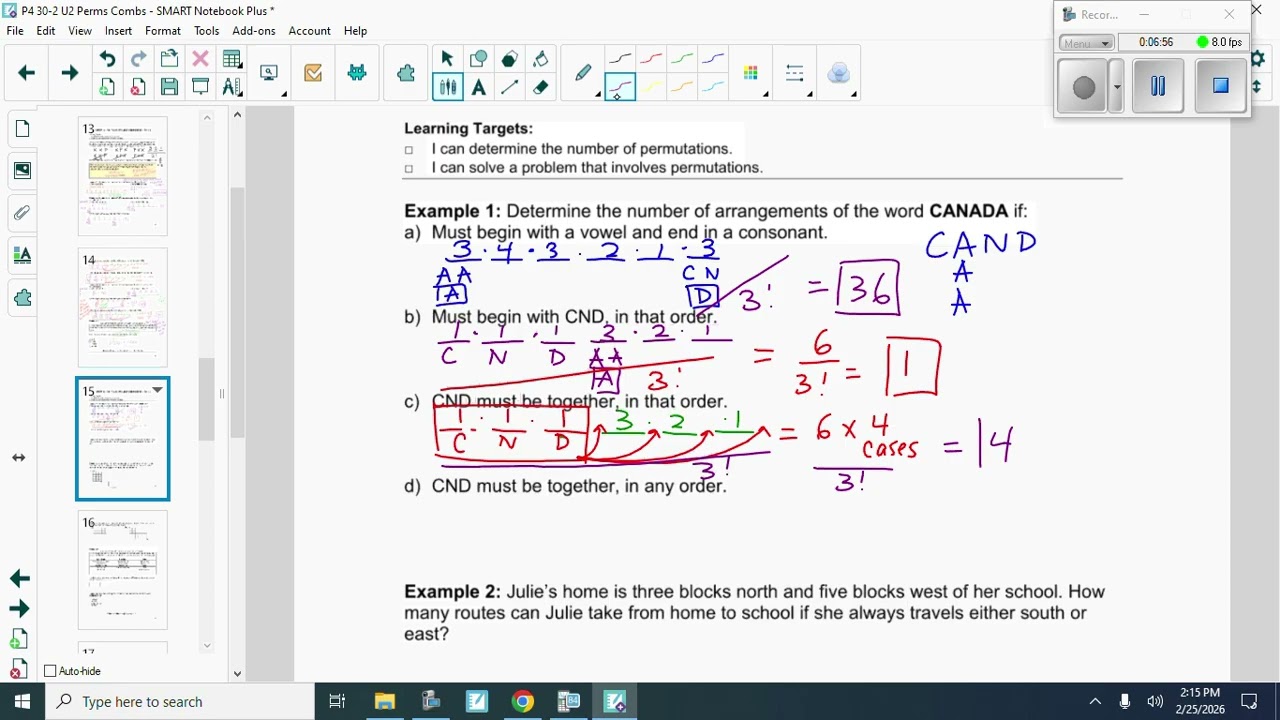Viewport: 1280px width, 720px height.
Task: Open the Account menu
Action: (x=310, y=31)
